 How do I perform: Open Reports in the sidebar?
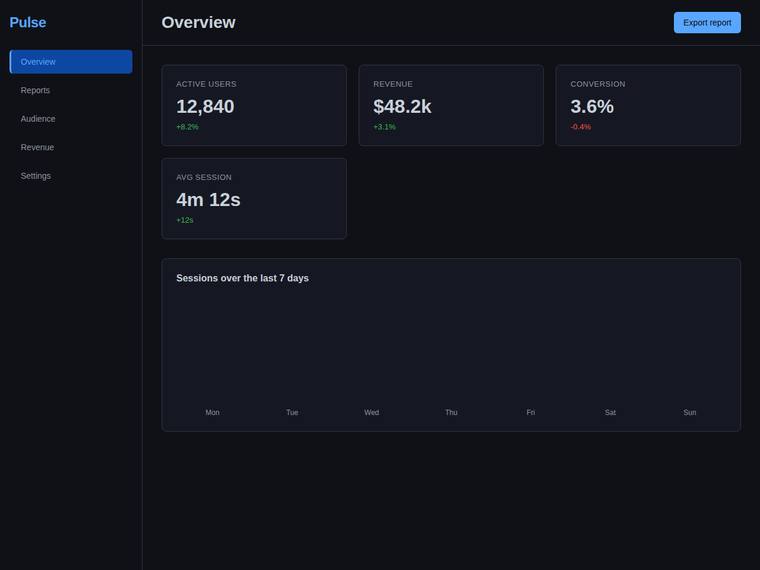tap(71, 90)
